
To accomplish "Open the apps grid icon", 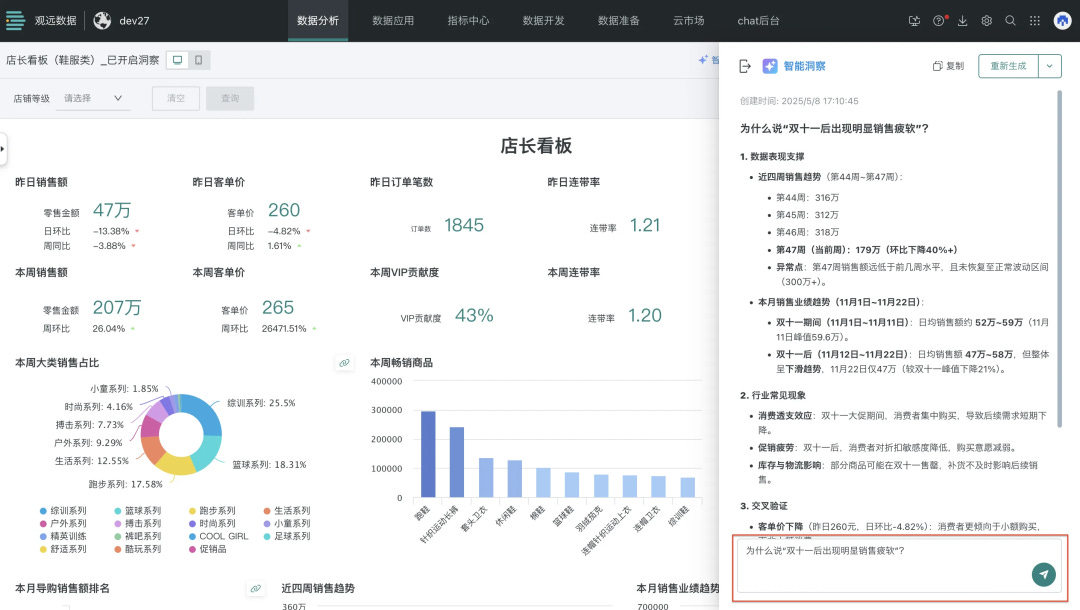I will click(x=1035, y=21).
